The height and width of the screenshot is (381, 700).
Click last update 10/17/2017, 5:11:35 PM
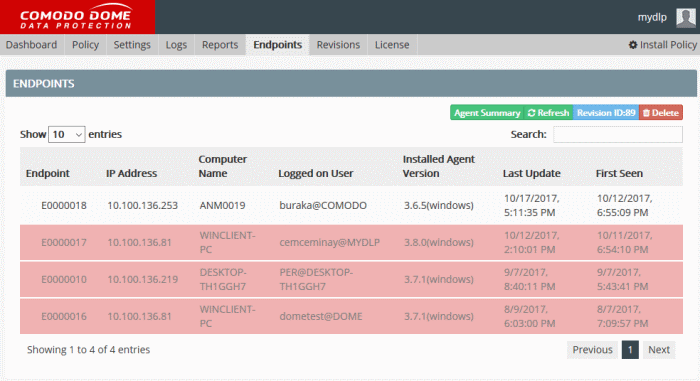tap(532, 205)
